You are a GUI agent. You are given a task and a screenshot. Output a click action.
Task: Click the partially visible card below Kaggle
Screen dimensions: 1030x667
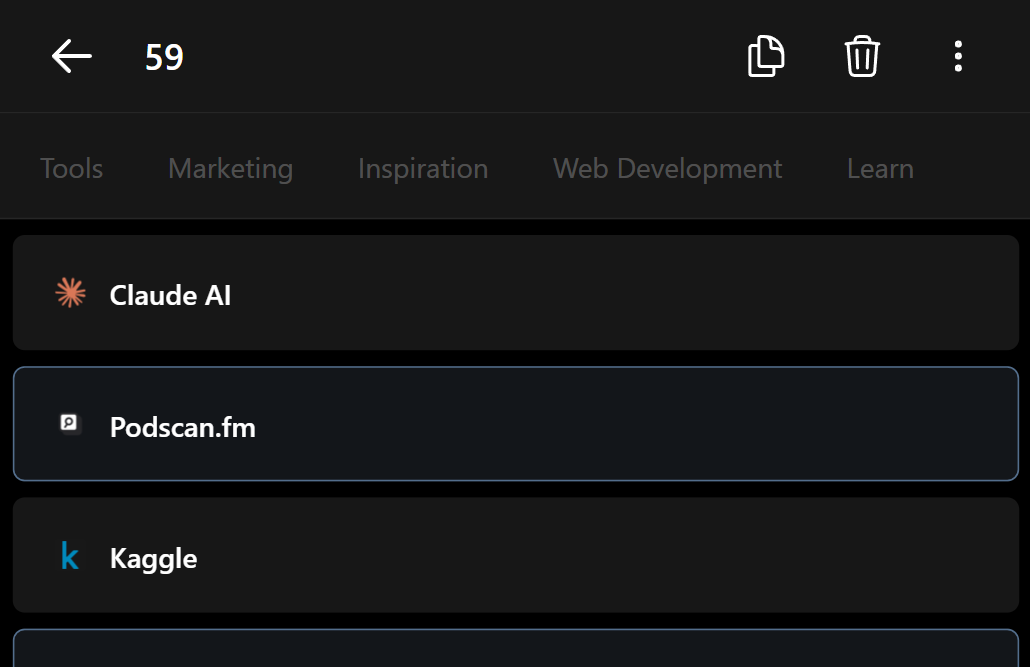pos(516,649)
